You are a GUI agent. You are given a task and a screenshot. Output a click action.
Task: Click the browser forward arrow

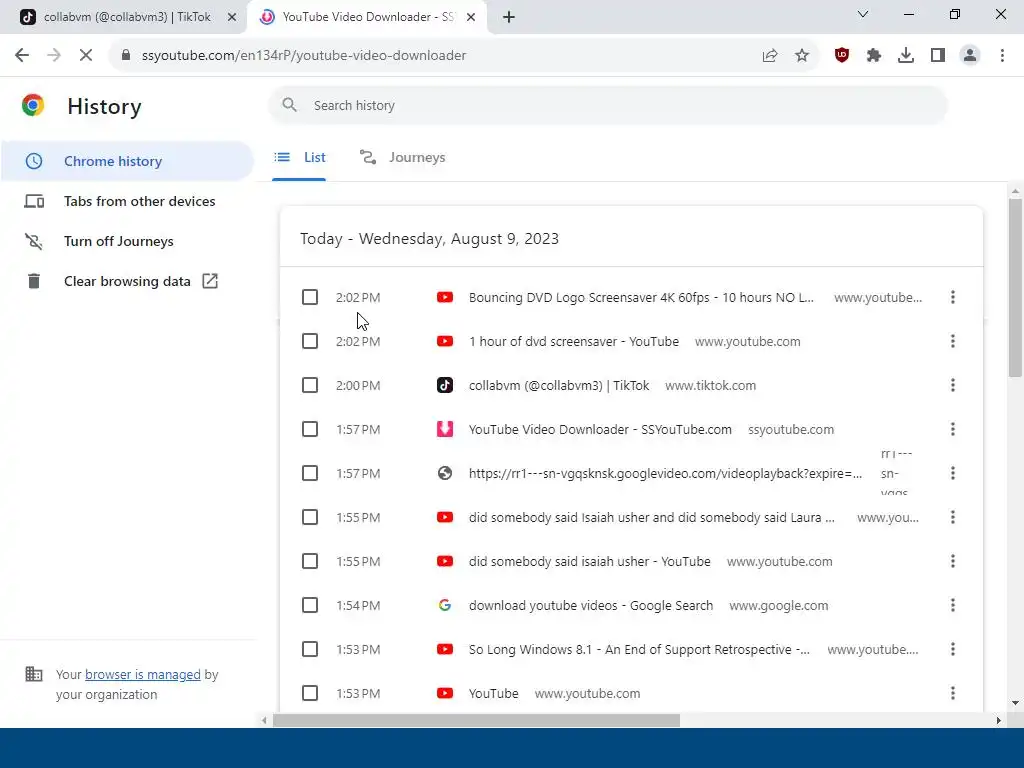[x=54, y=56]
